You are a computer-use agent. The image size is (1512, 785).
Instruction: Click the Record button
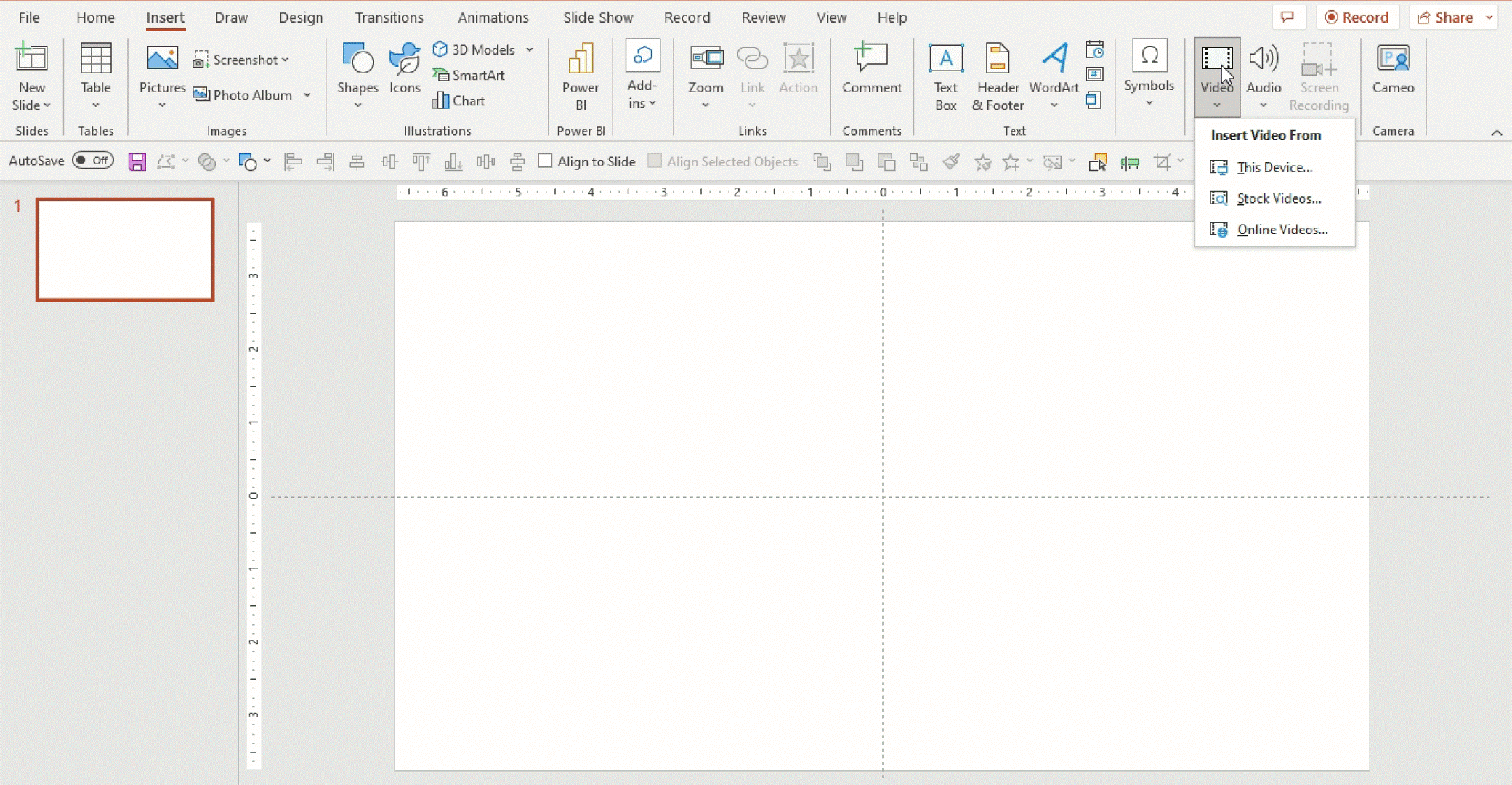coord(1357,16)
